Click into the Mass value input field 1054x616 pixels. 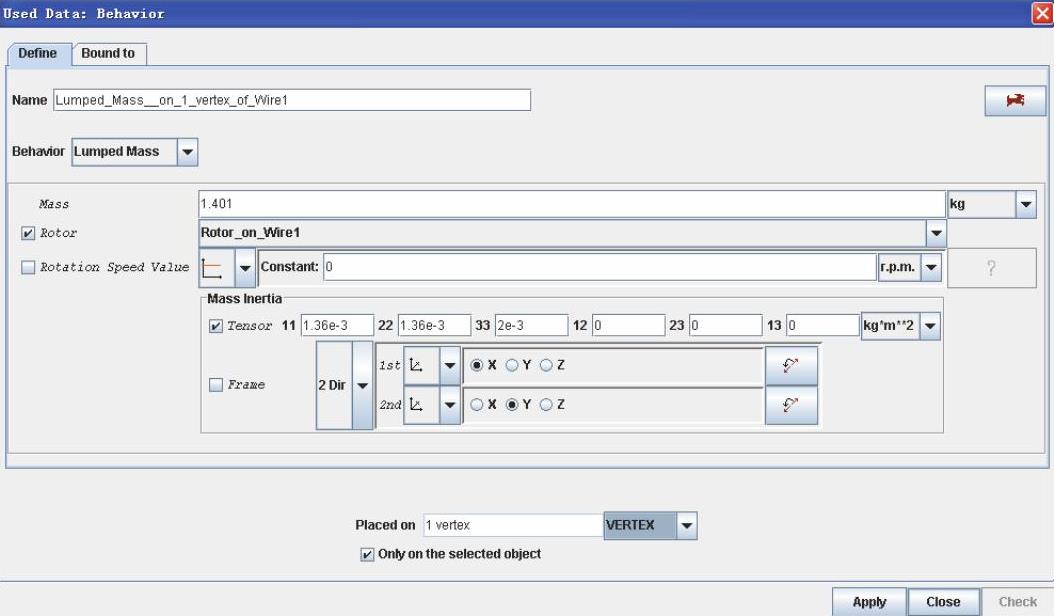[x=572, y=203]
